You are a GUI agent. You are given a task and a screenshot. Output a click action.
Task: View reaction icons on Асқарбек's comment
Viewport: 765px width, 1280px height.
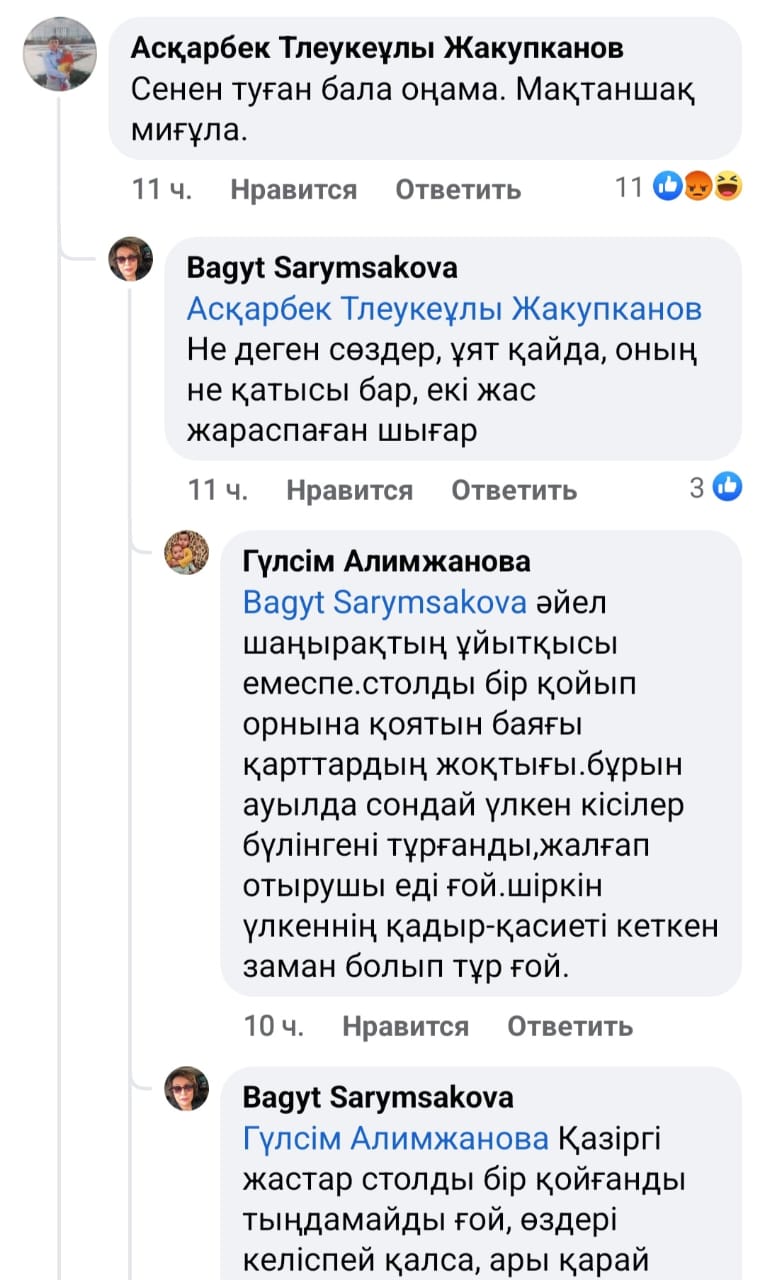coord(698,186)
